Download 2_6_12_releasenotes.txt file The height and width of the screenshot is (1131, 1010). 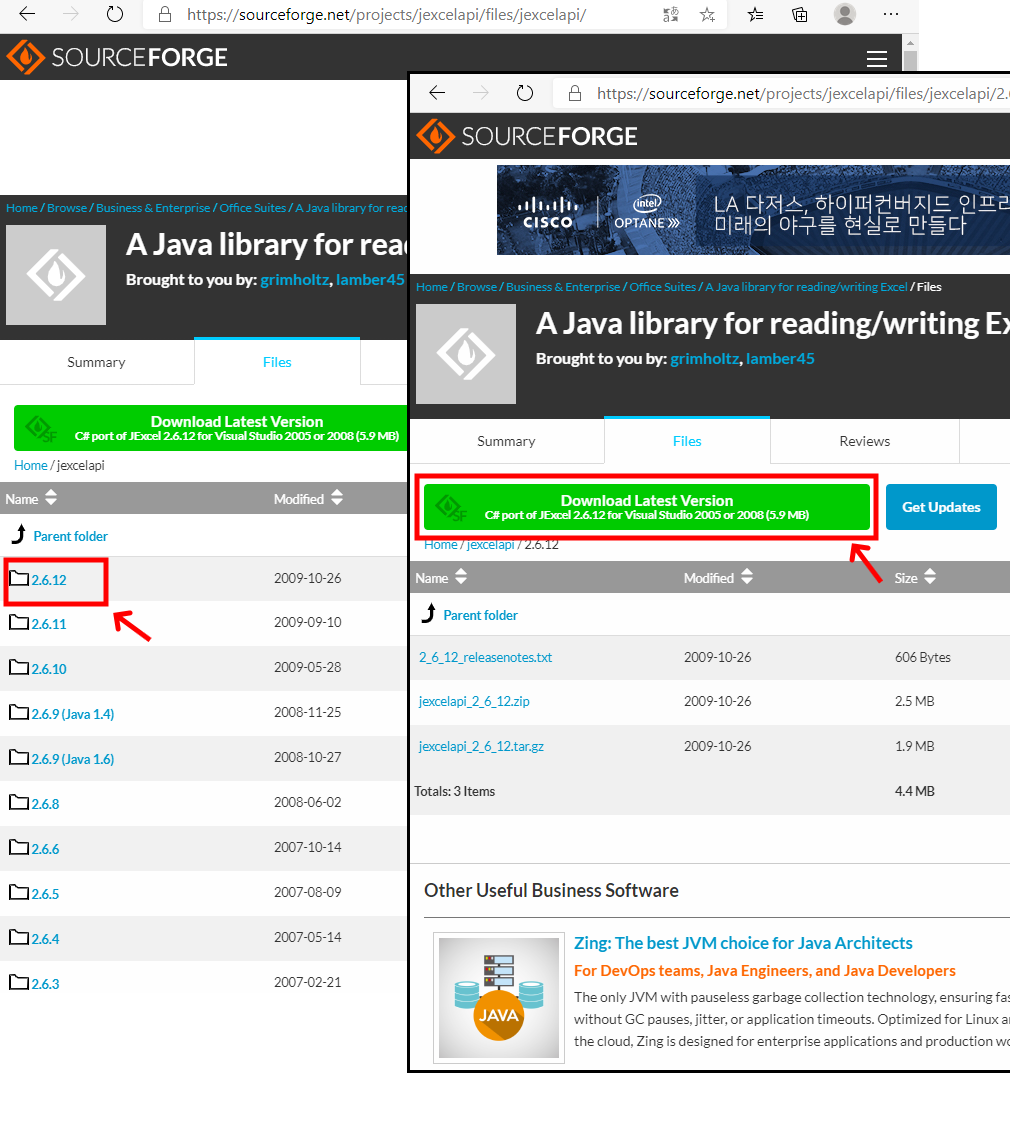pos(486,657)
